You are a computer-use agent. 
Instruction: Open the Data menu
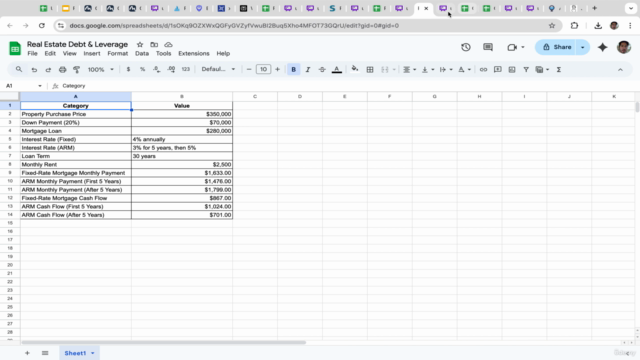tap(142, 53)
